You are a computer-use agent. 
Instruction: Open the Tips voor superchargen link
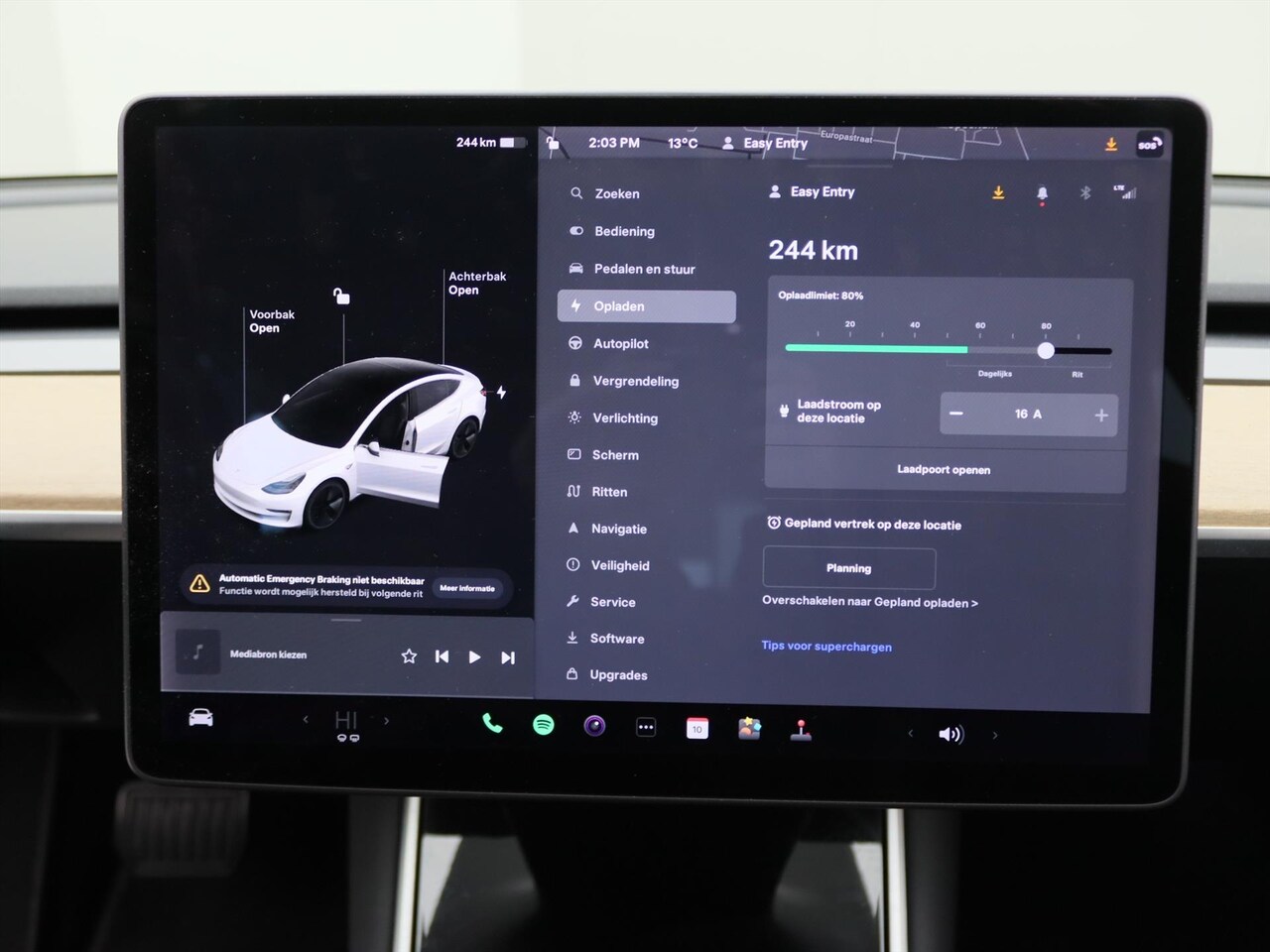coord(825,647)
